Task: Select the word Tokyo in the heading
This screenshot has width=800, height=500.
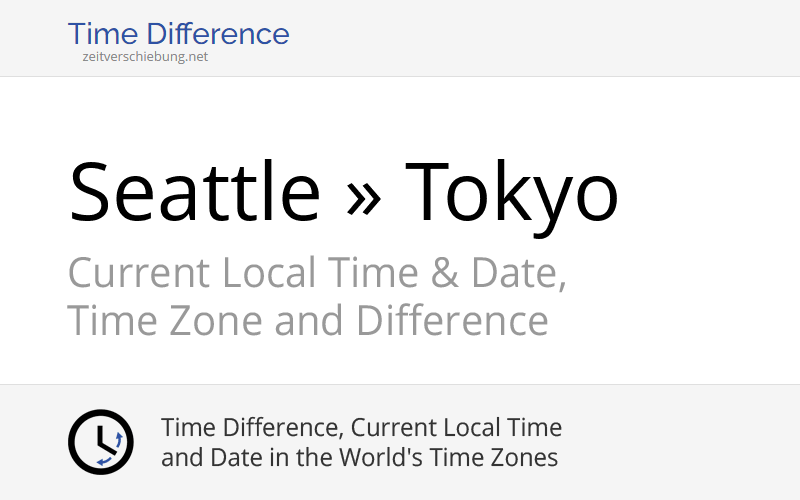Action: pos(512,193)
